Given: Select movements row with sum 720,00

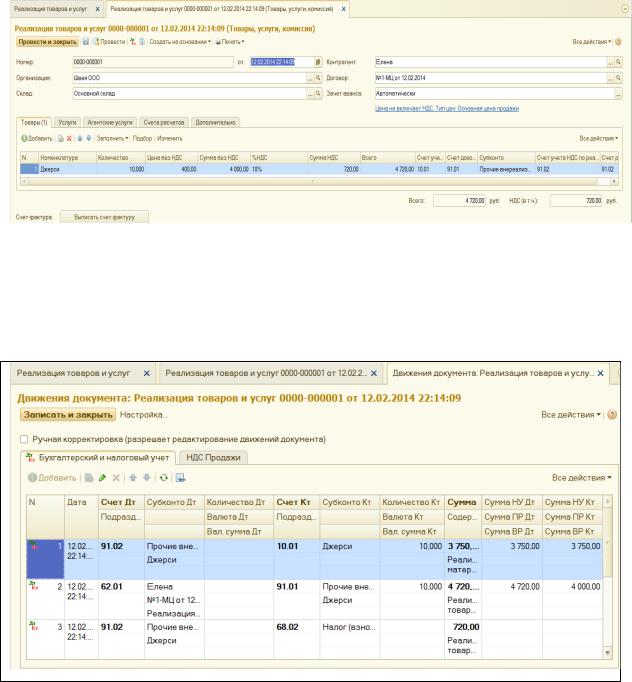Looking at the screenshot, I should [314, 639].
